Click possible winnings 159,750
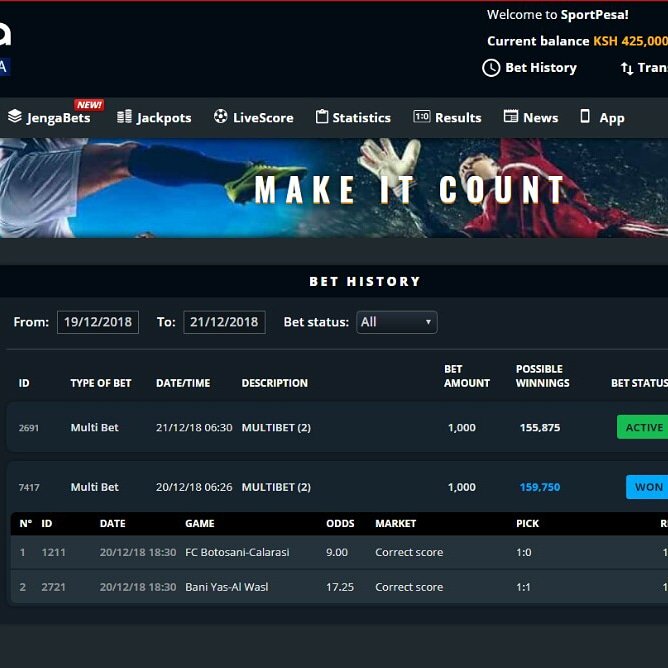 pyautogui.click(x=540, y=487)
